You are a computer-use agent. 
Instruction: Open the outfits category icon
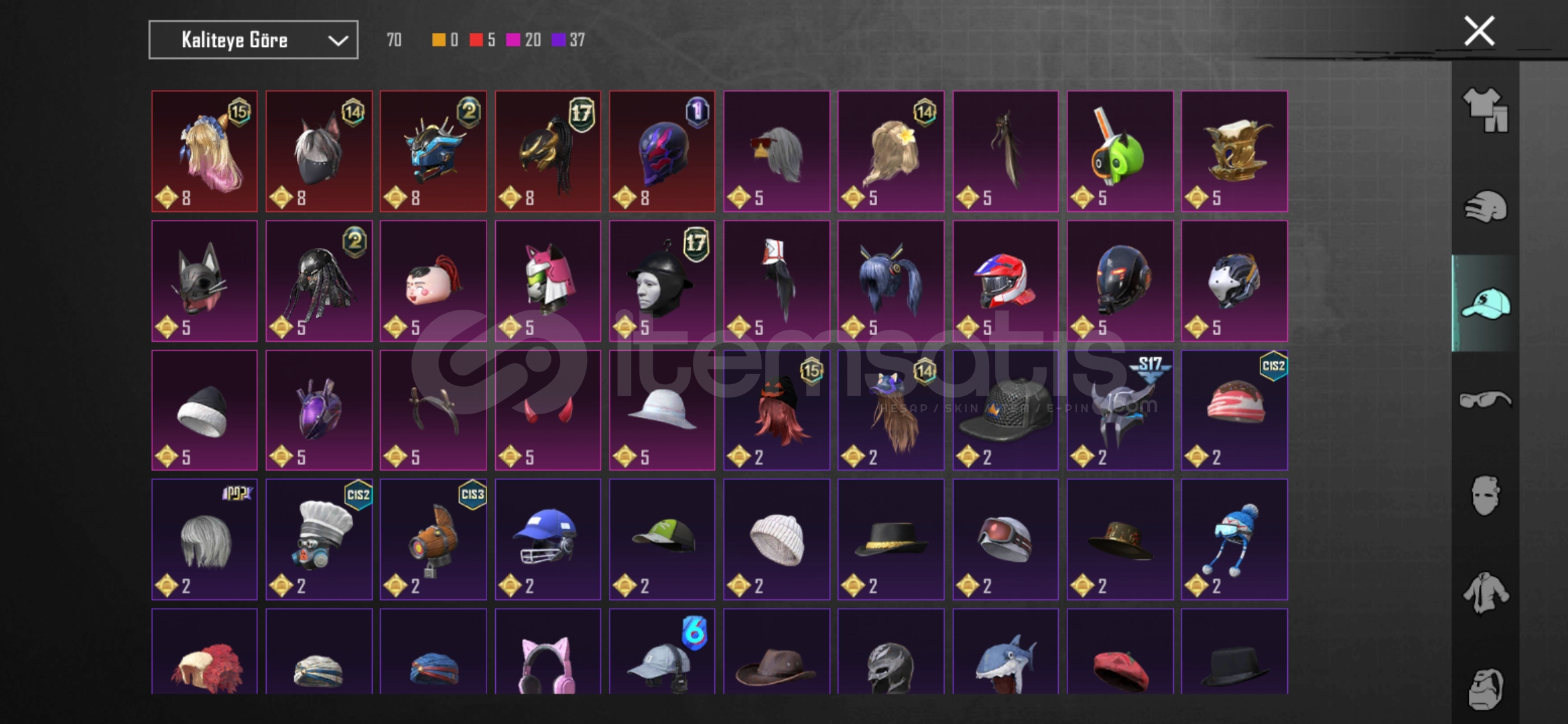[x=1486, y=110]
